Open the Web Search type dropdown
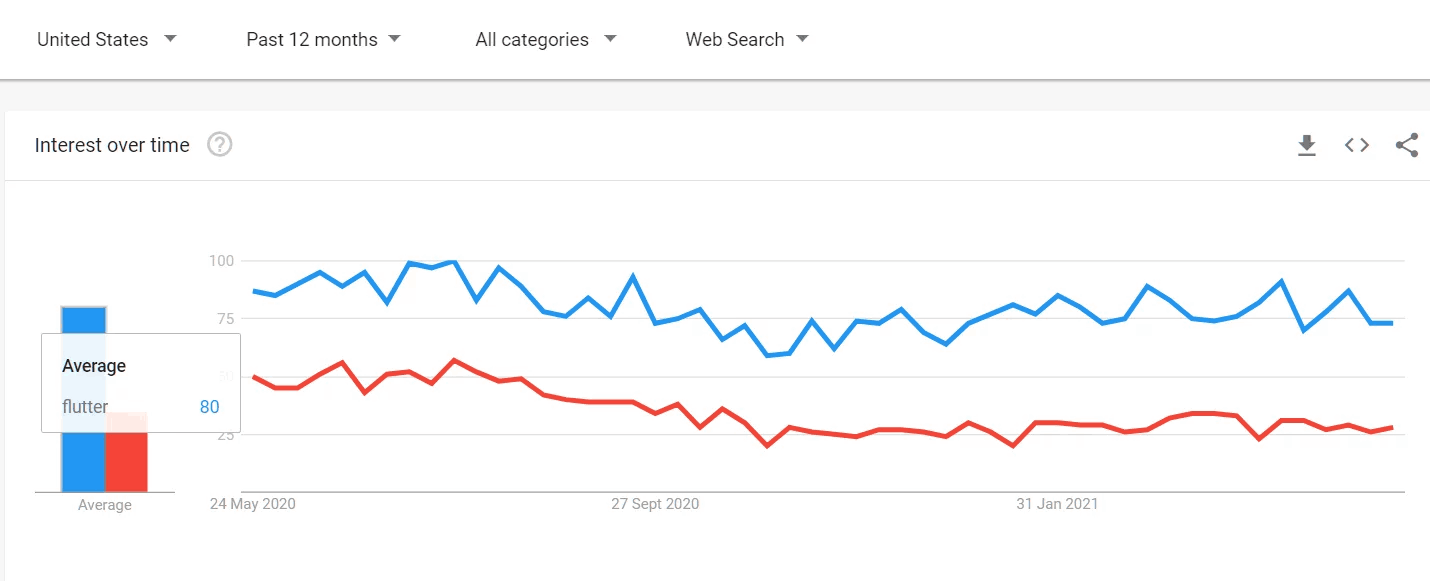 746,40
